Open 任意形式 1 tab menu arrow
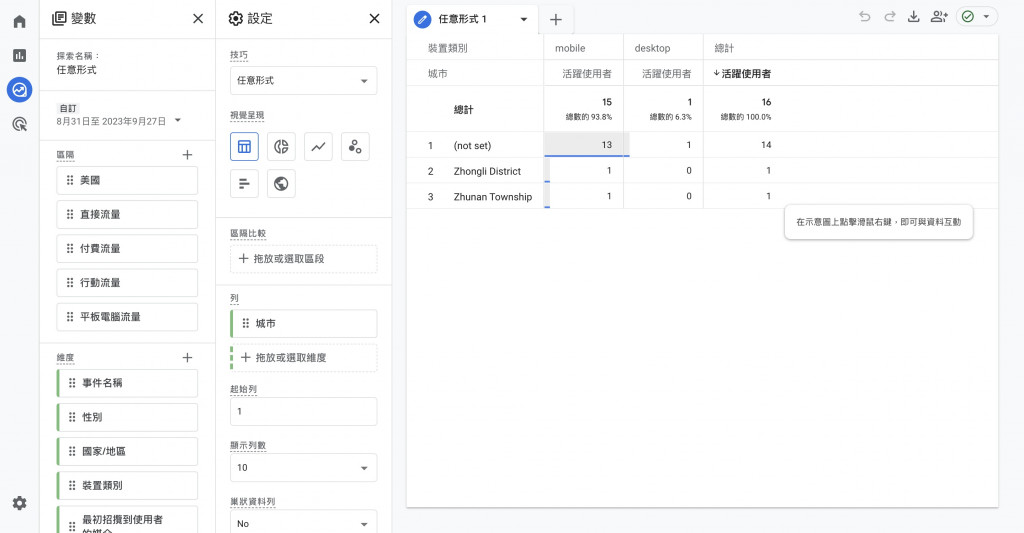 coord(524,20)
